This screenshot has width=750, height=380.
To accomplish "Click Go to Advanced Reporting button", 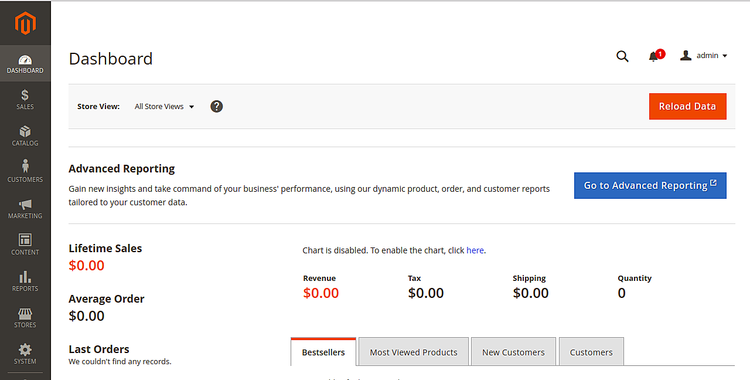I will pos(650,185).
